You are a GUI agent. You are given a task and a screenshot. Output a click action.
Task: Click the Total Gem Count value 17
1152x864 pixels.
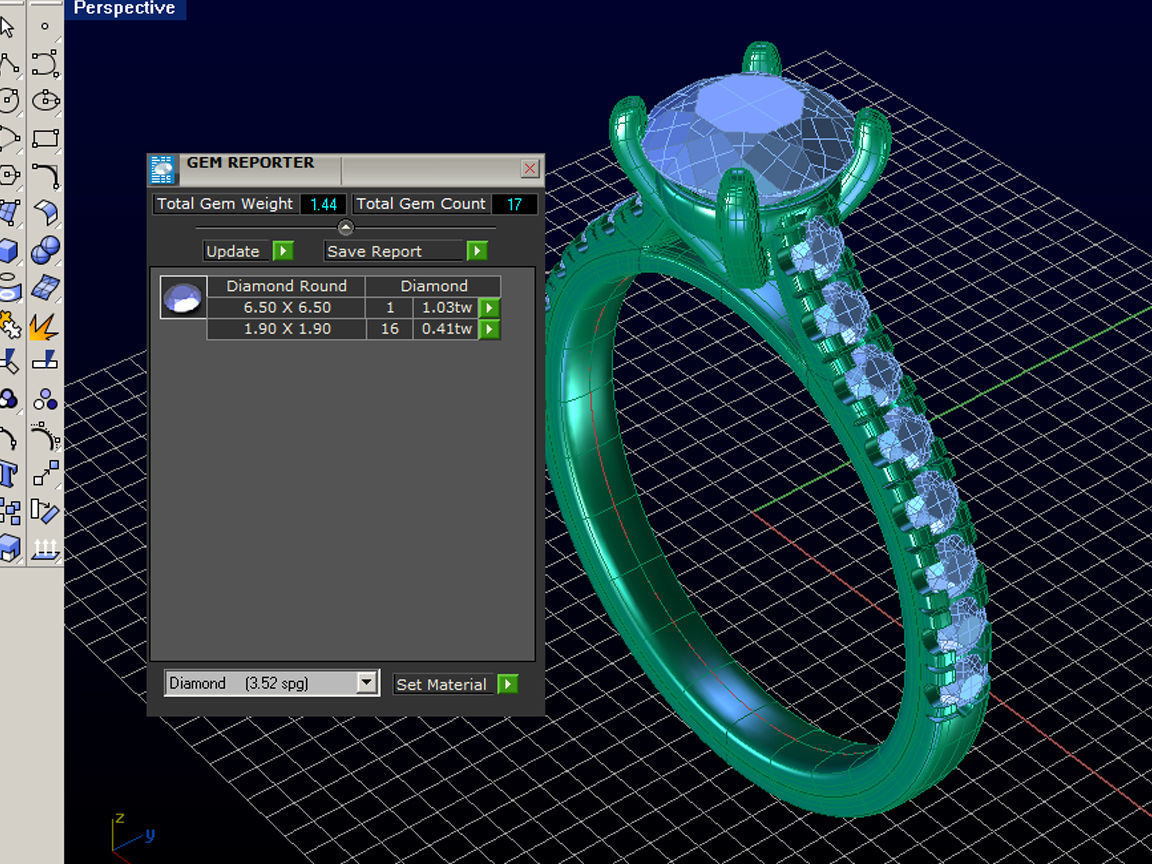514,204
